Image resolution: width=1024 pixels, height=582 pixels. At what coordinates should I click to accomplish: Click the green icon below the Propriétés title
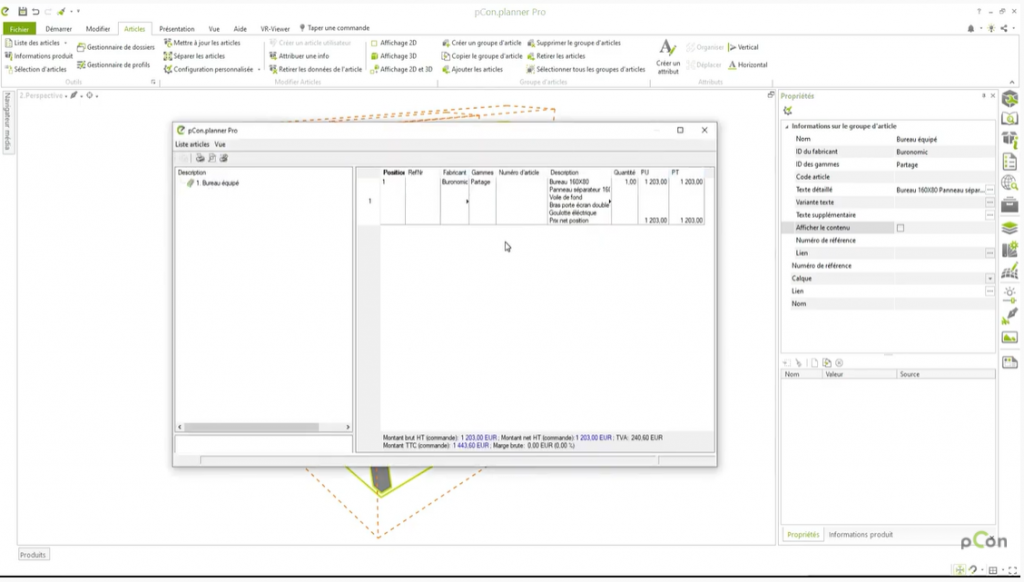point(788,111)
